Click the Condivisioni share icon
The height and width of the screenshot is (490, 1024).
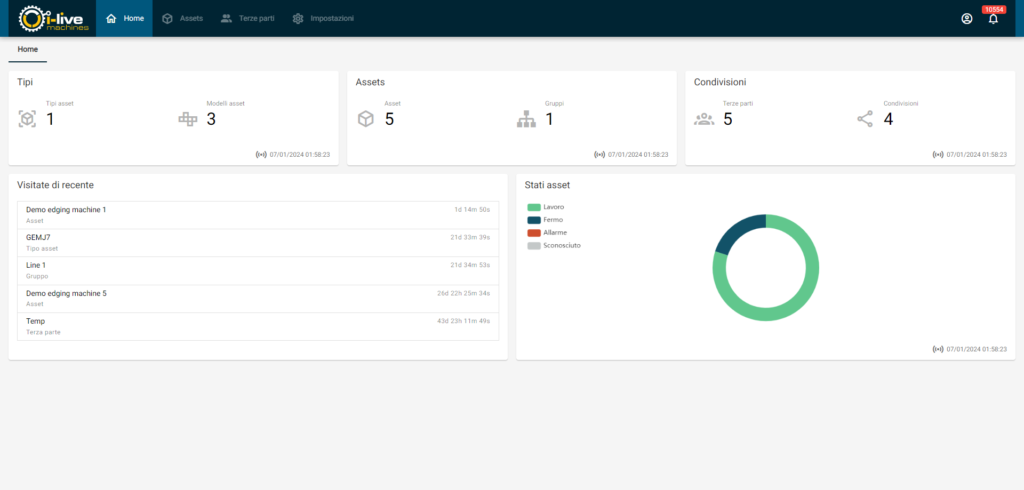point(865,119)
